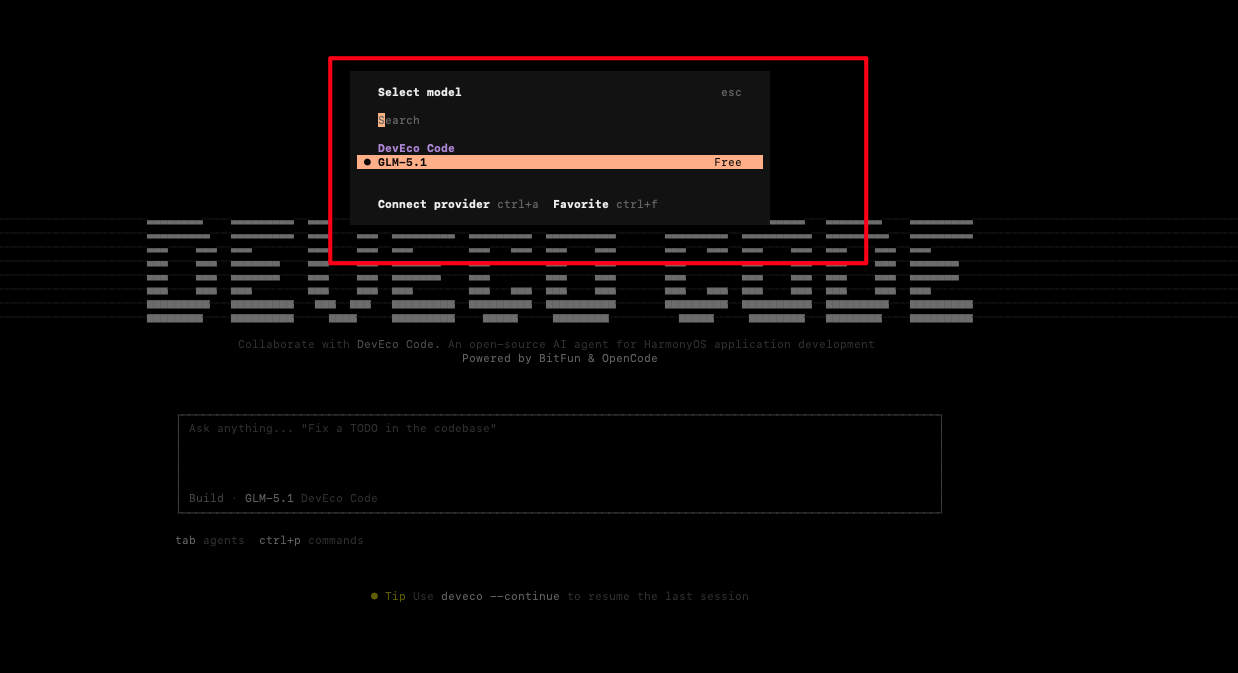1238x673 pixels.
Task: Click the yellow dot before the Tip label
Action: tap(374, 596)
